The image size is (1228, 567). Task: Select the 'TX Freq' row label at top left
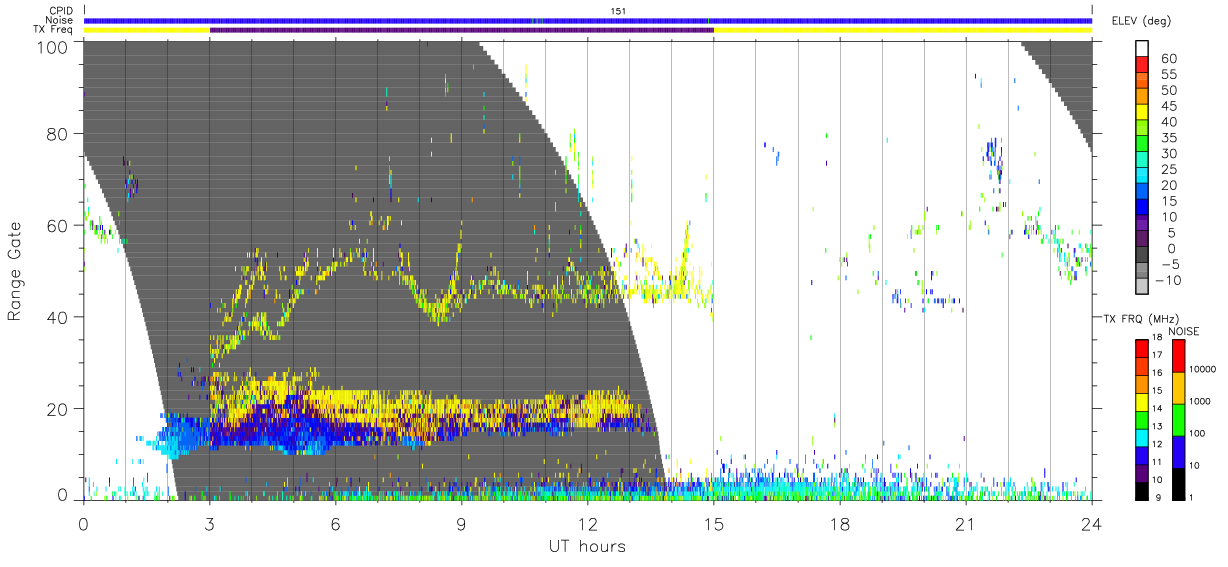[x=53, y=30]
